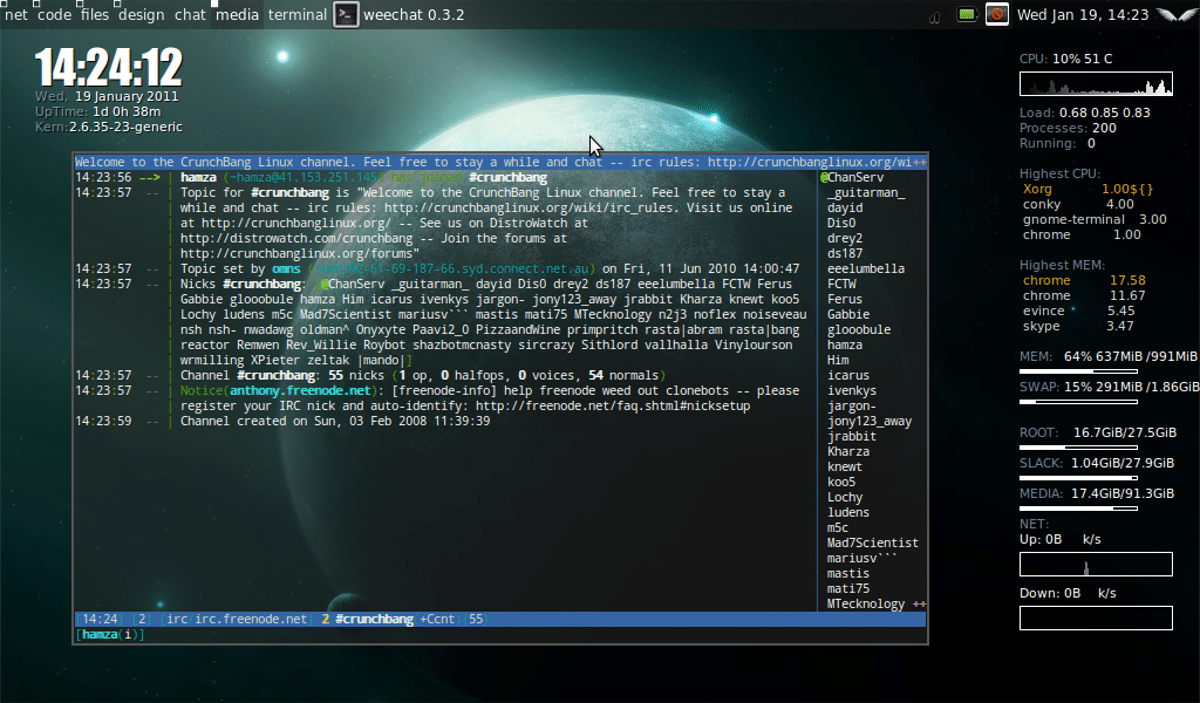Click the conky CPU usage graph
Screen dimensions: 1200x703
1096,84
